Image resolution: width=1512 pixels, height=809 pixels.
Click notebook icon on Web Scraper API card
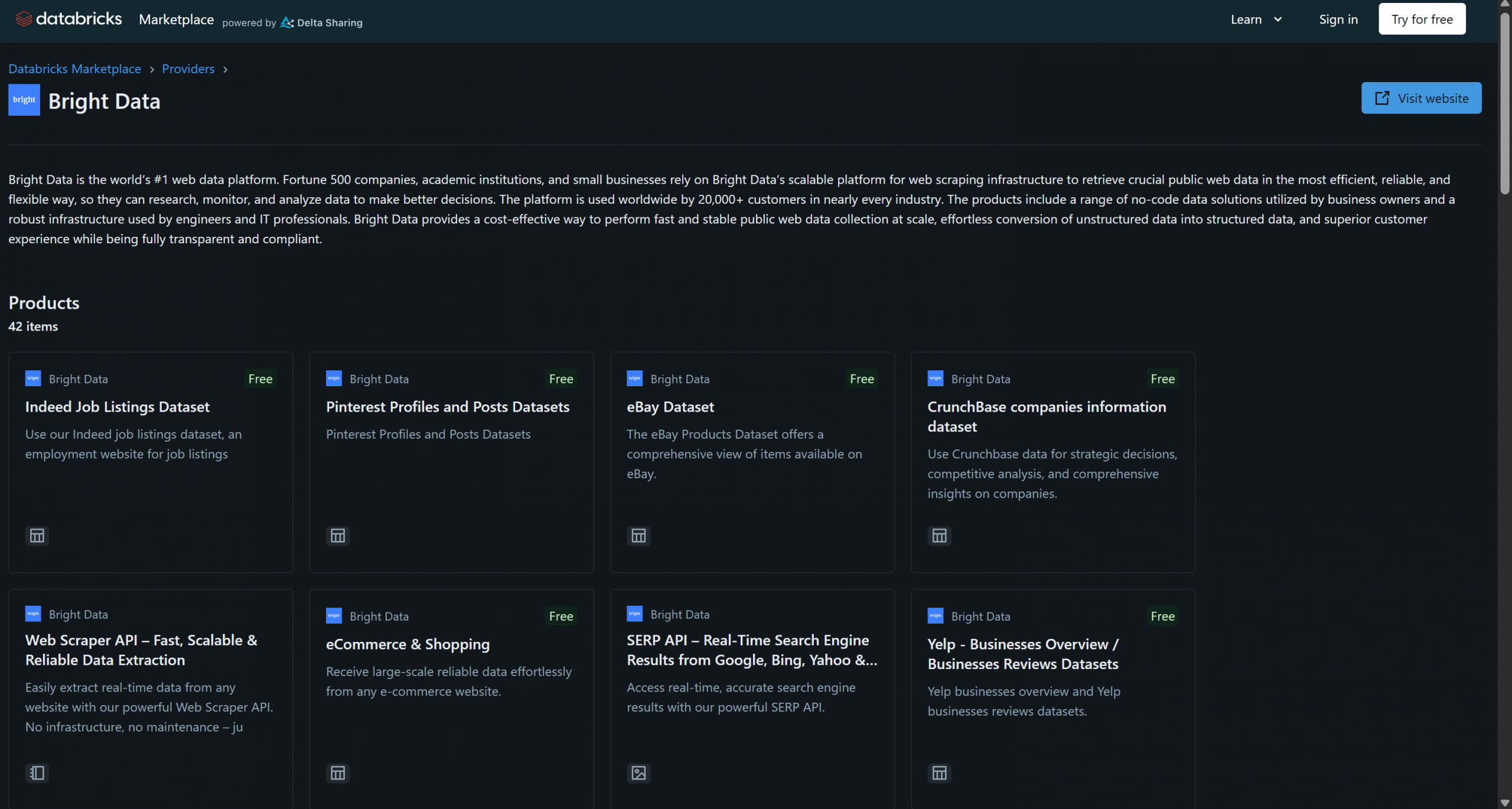37,773
